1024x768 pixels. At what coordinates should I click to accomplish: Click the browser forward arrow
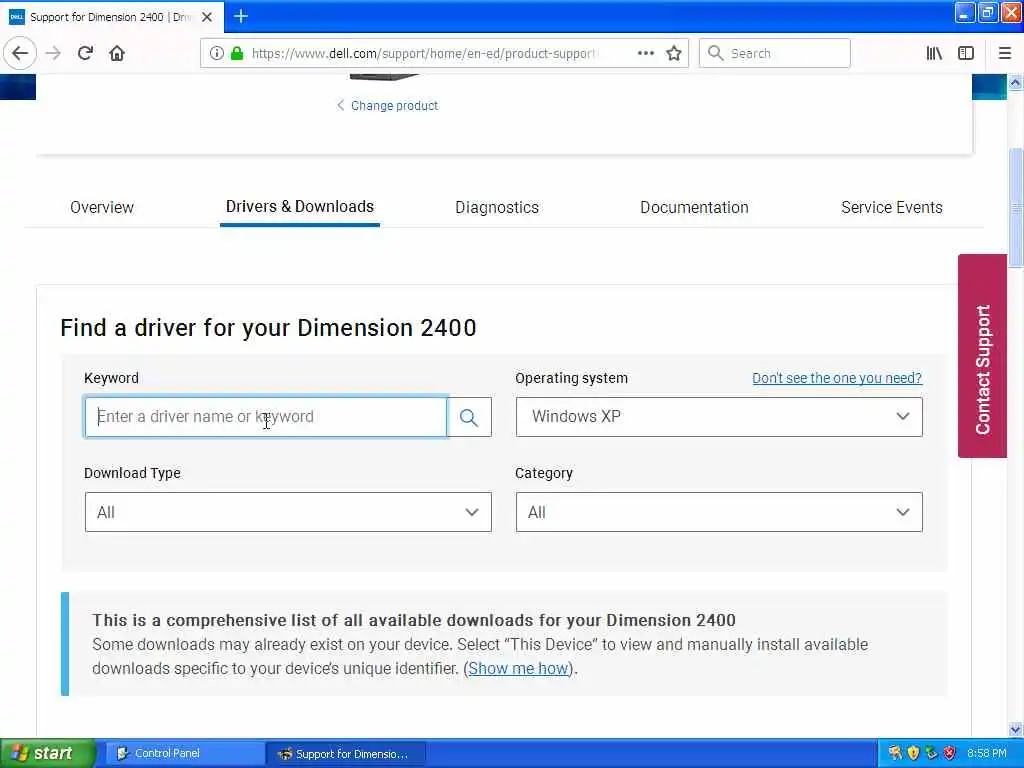[x=54, y=53]
